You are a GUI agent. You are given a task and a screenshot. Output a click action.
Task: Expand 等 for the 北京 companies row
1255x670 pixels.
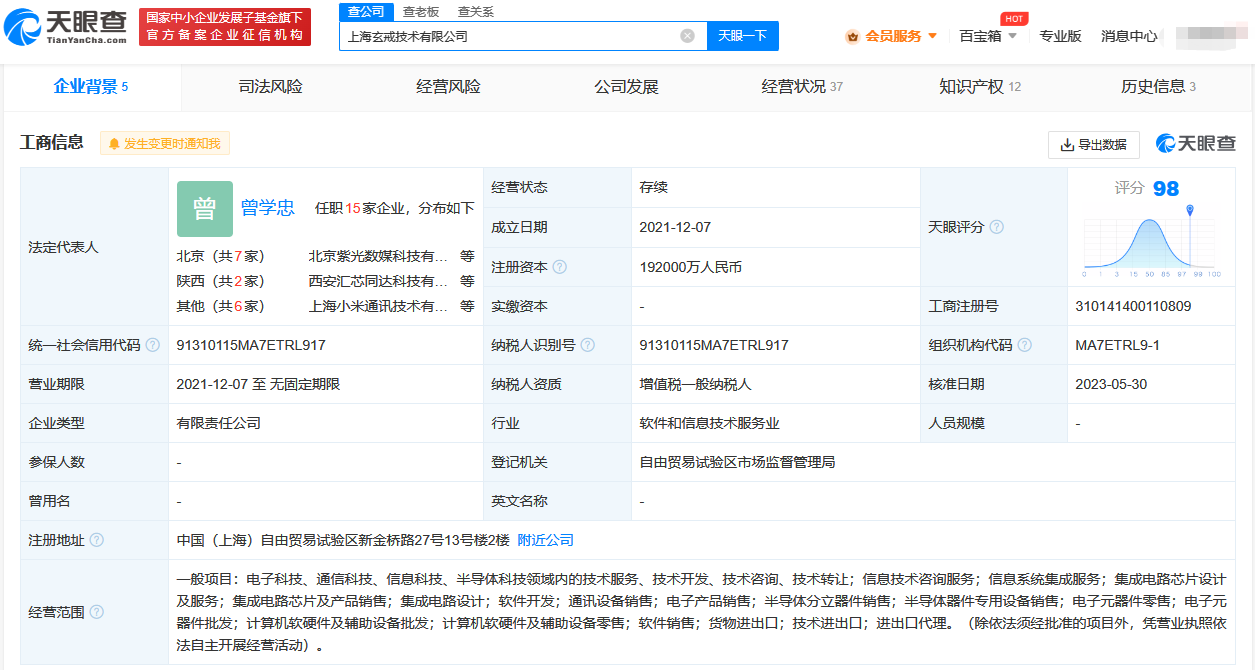pyautogui.click(x=467, y=256)
